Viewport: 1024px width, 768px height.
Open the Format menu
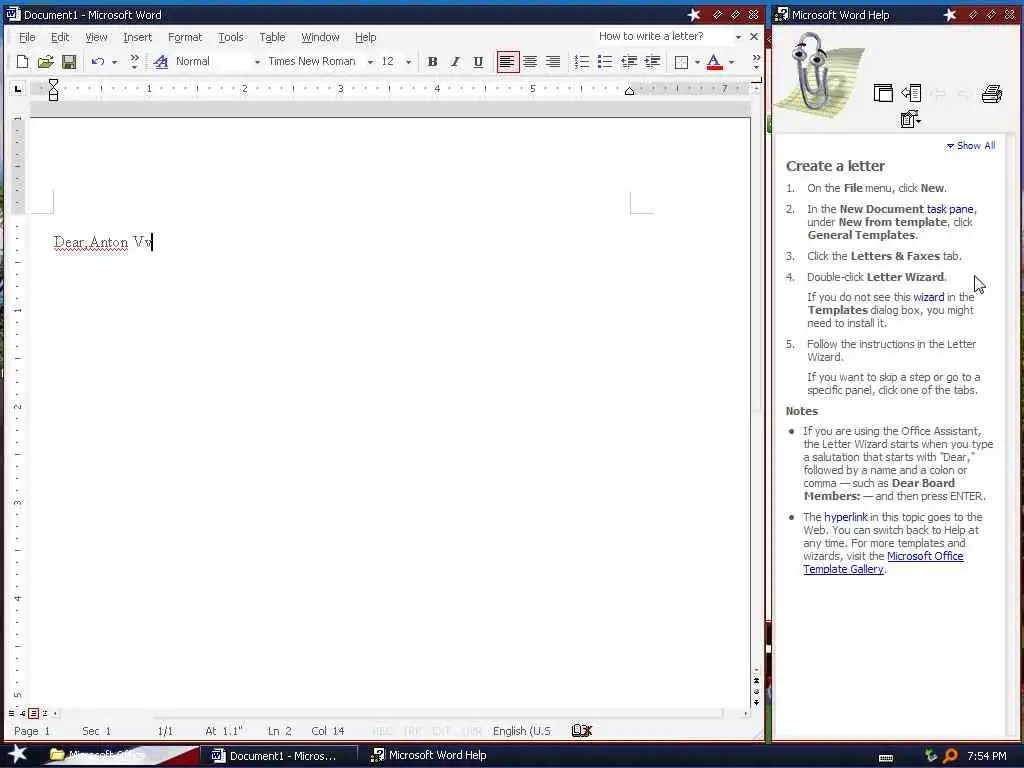[185, 37]
